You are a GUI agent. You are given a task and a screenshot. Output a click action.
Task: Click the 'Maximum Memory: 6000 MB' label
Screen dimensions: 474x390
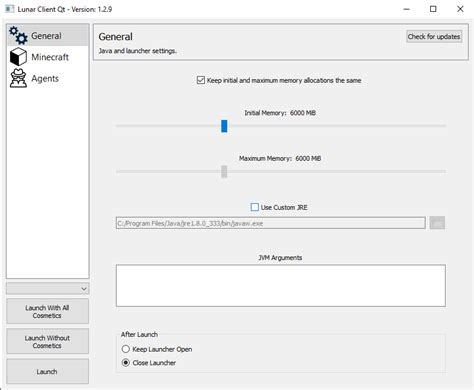point(280,158)
